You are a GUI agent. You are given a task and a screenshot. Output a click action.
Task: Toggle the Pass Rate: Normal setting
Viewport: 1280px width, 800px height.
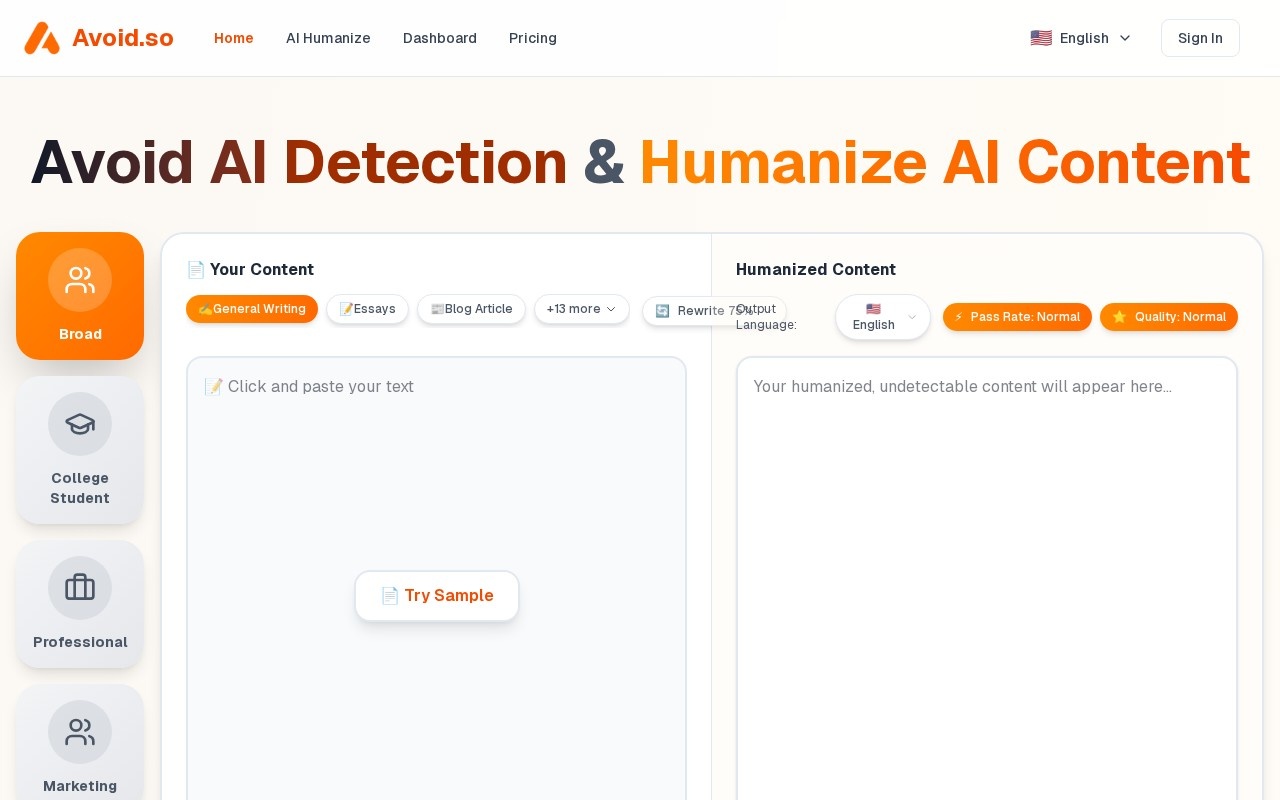(1017, 317)
